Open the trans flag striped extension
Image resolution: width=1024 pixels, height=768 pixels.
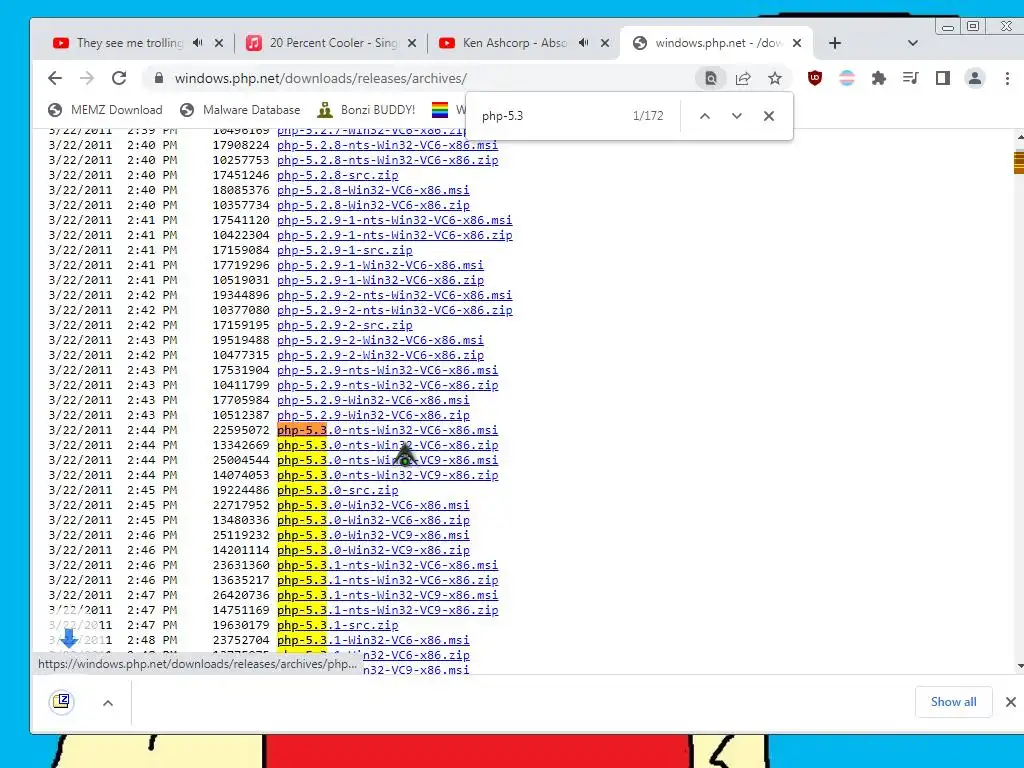coord(847,78)
